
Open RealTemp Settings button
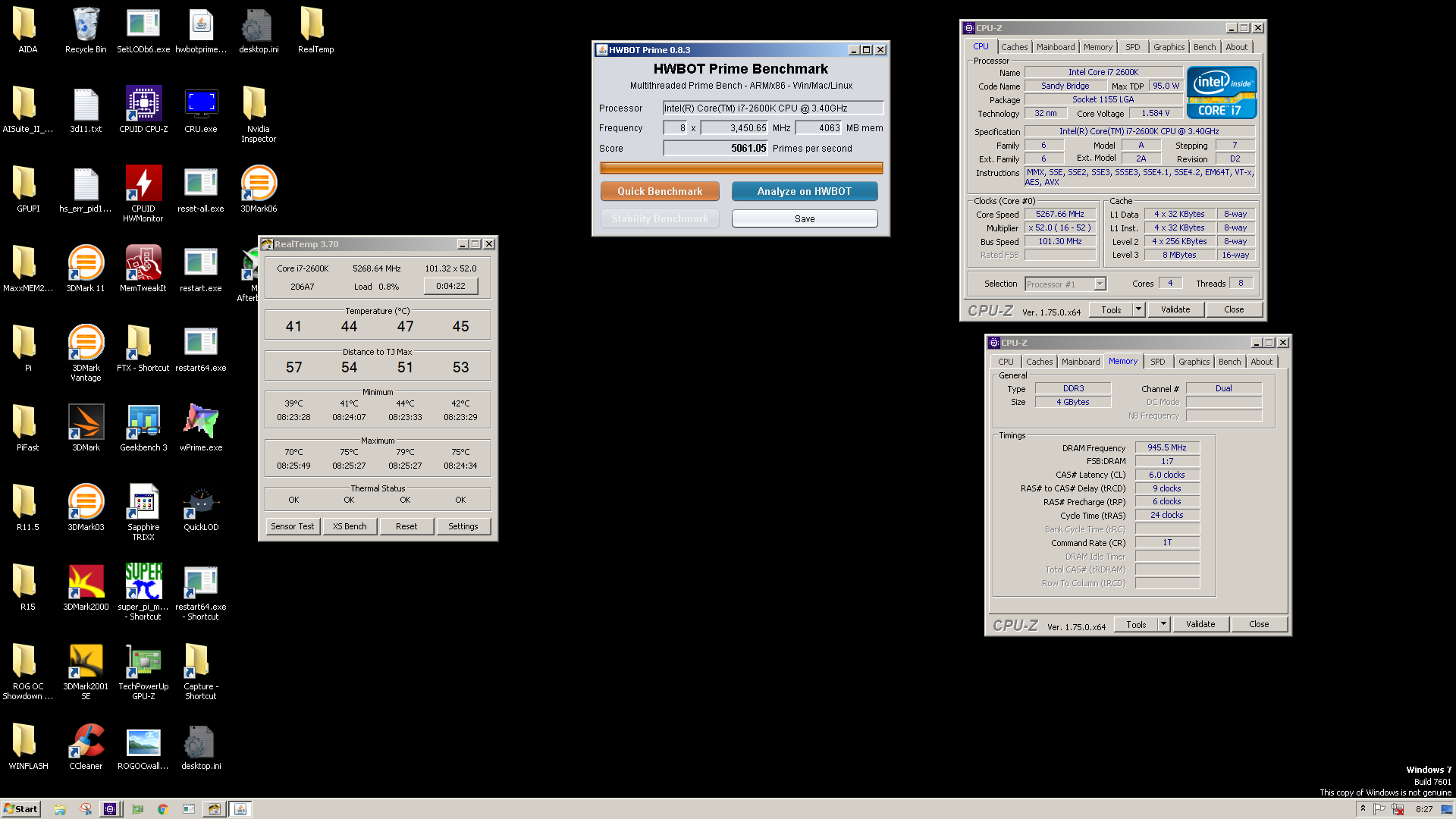click(x=463, y=526)
